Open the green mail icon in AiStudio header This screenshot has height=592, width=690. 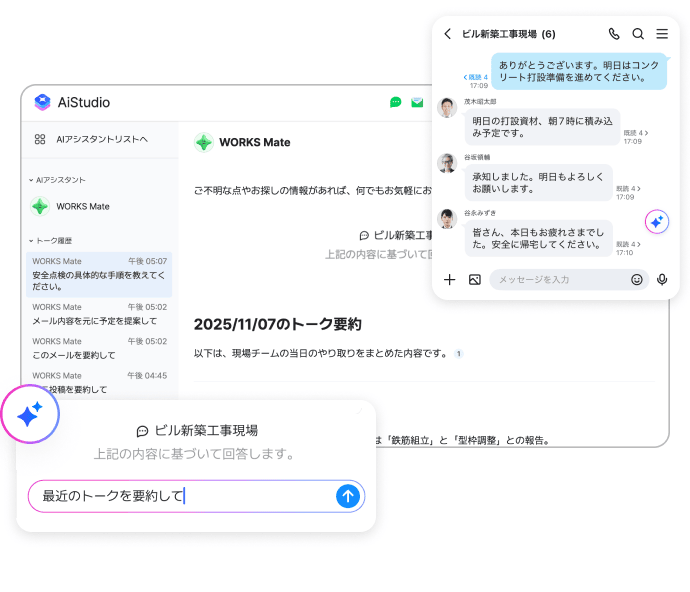pyautogui.click(x=417, y=102)
